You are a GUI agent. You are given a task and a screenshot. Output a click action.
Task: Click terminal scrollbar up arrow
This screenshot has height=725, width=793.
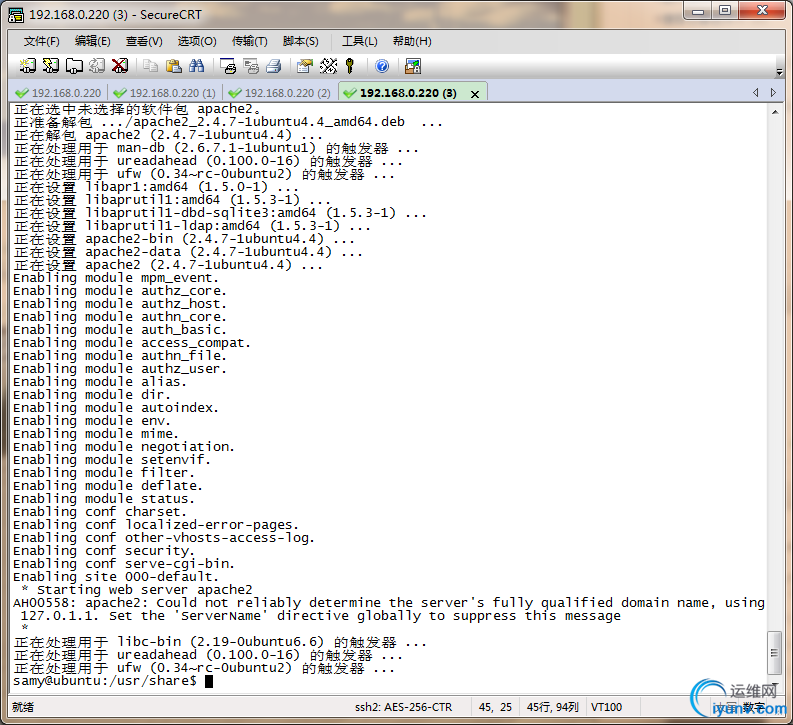[x=775, y=112]
